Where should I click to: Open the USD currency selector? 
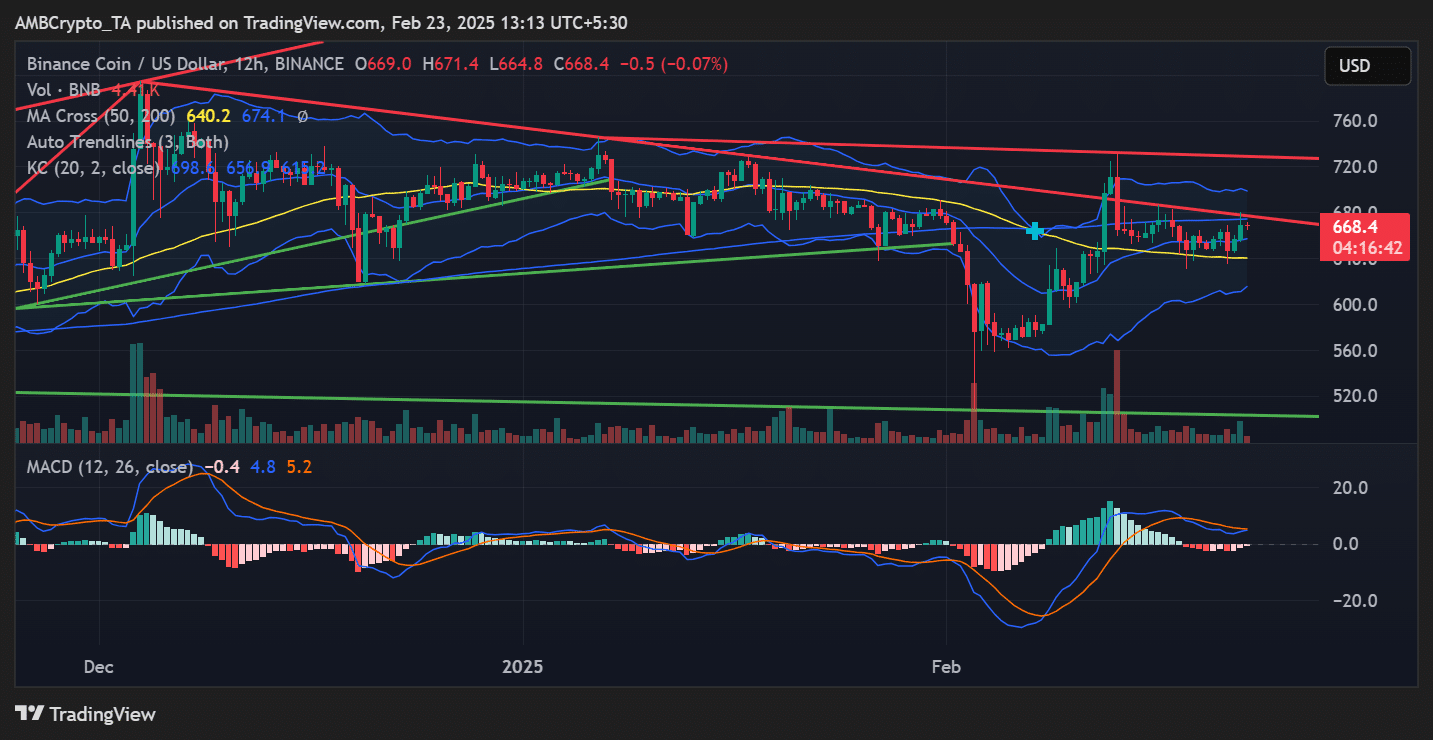(x=1367, y=66)
